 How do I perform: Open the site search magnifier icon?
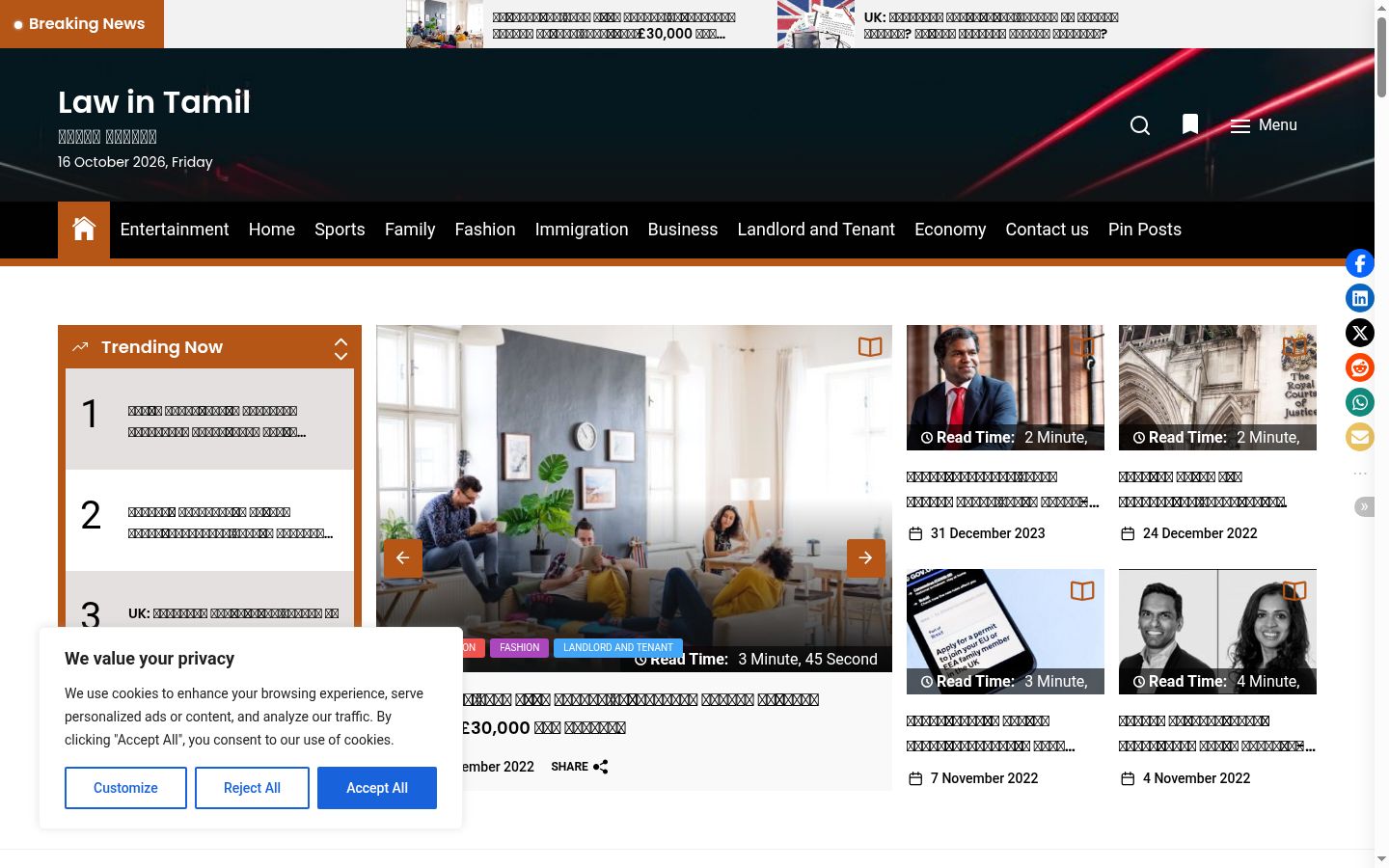(1140, 125)
